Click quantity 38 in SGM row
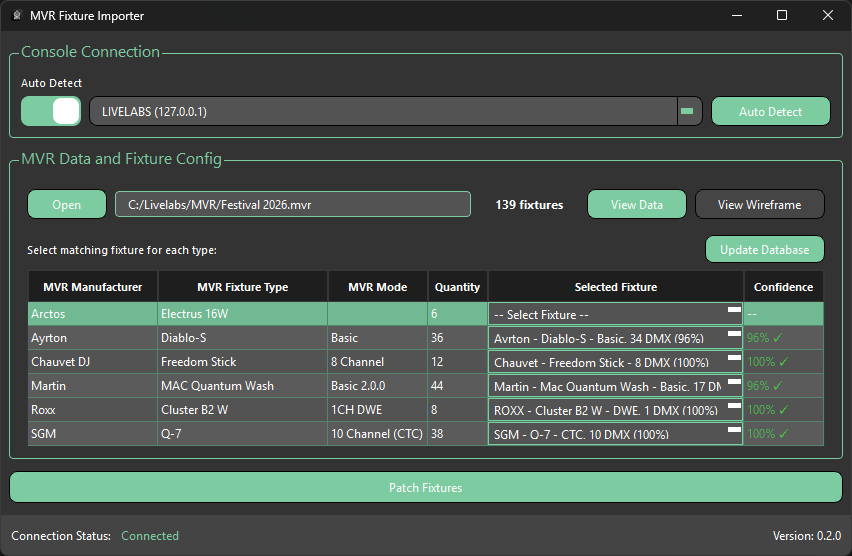 pos(458,433)
